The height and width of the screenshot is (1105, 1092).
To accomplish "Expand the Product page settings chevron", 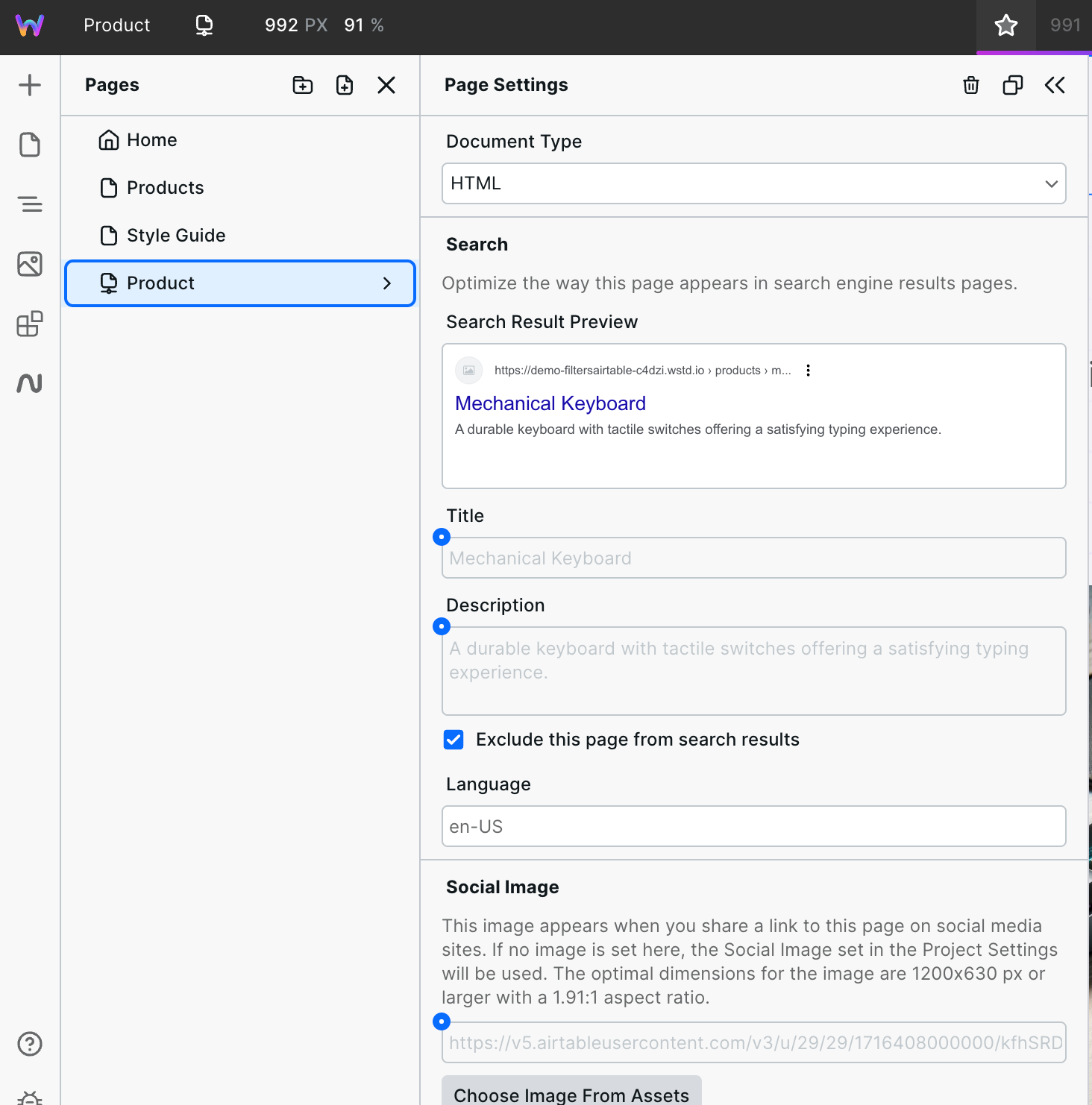I will tap(387, 283).
